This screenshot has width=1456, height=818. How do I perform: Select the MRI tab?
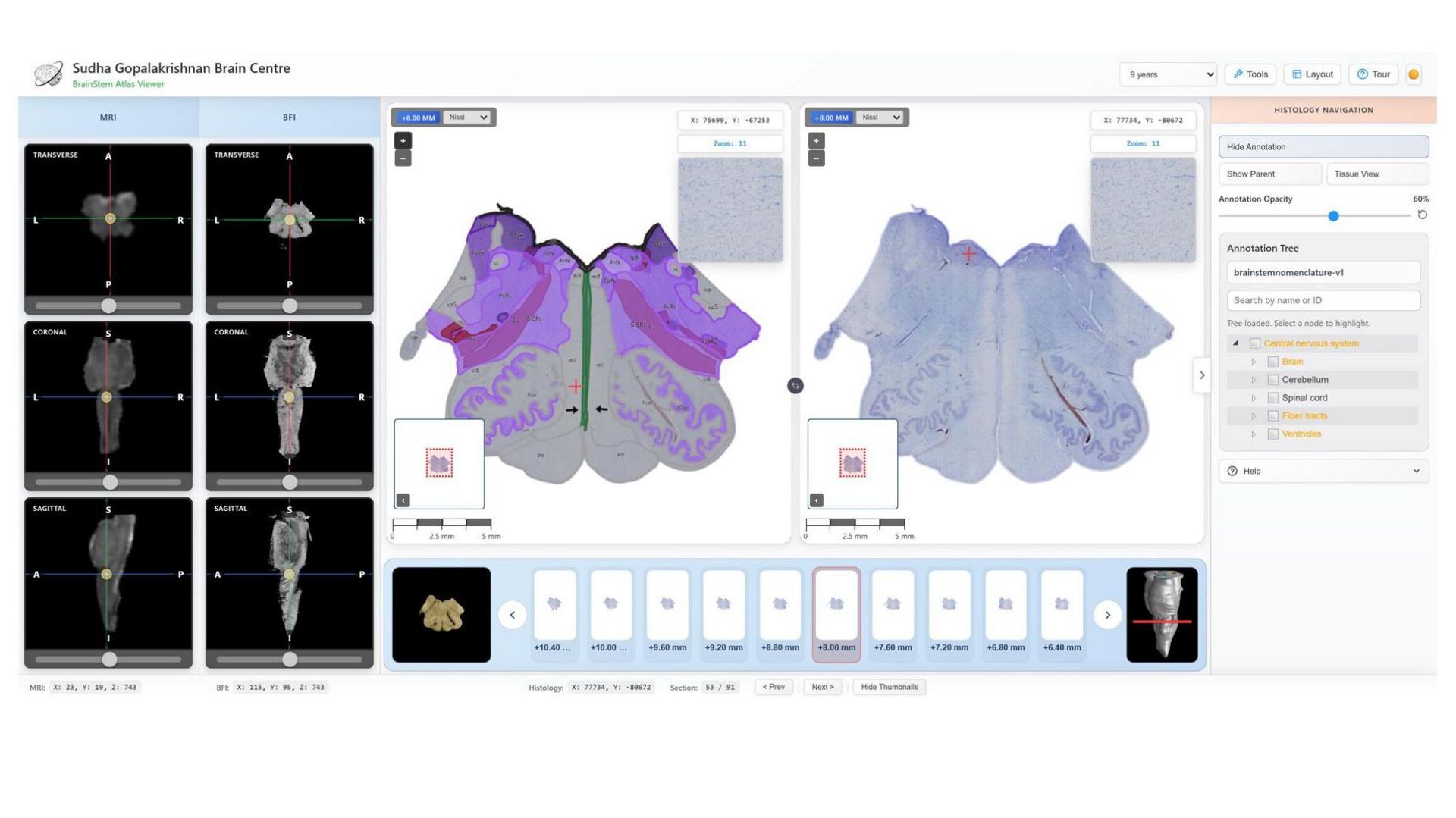108,118
